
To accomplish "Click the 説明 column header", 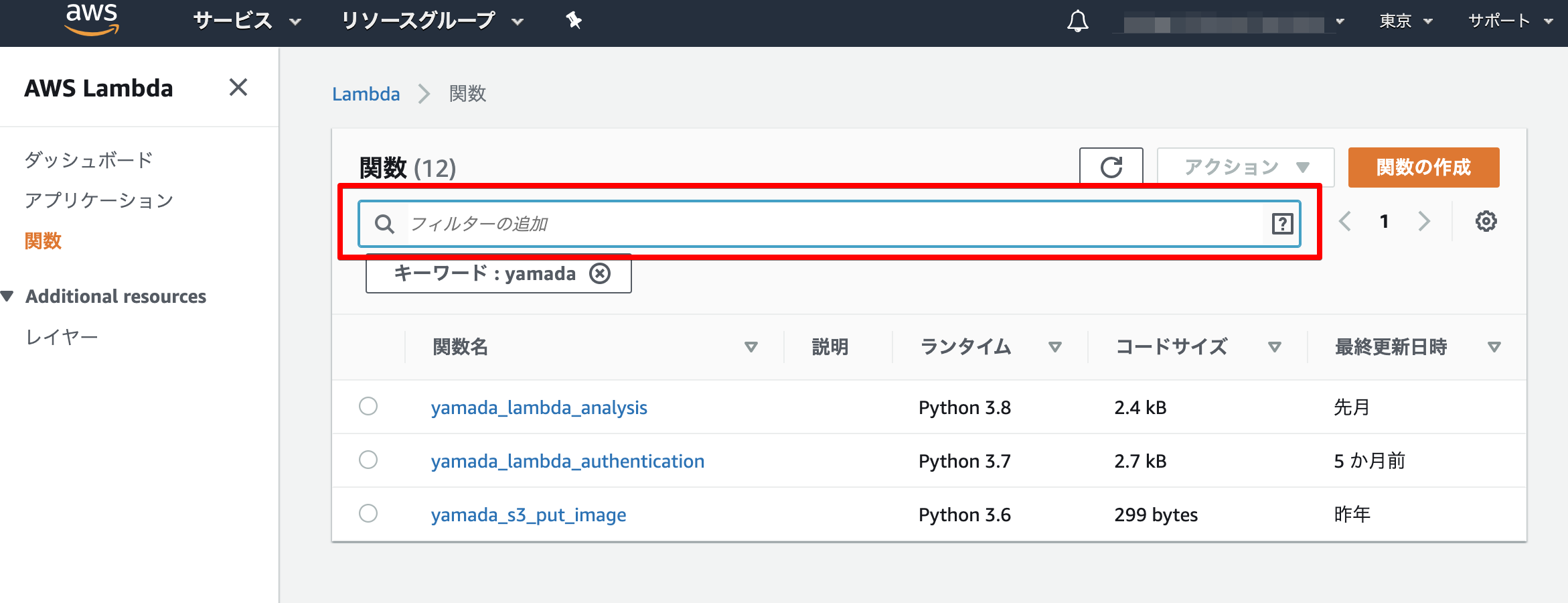I will pos(830,347).
